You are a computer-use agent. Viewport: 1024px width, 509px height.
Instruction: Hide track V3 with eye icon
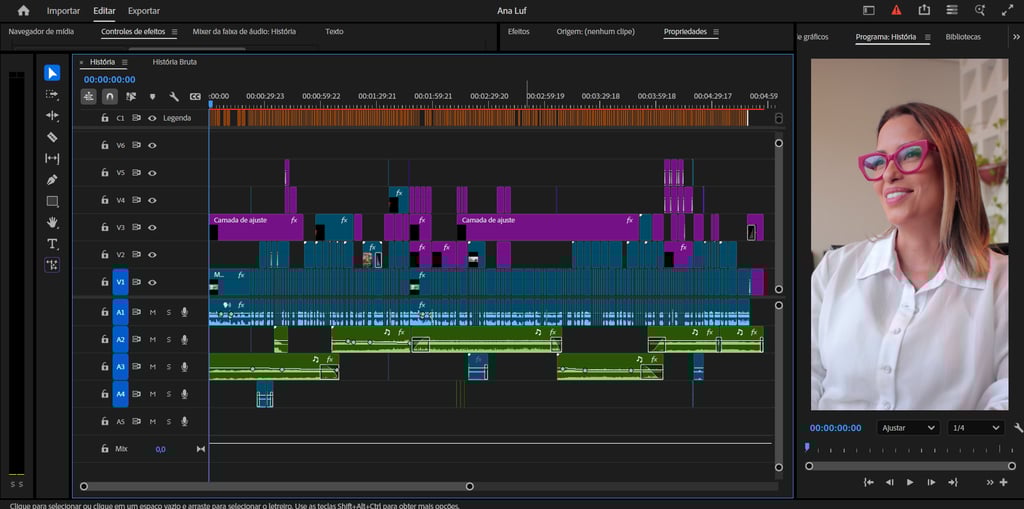point(153,228)
